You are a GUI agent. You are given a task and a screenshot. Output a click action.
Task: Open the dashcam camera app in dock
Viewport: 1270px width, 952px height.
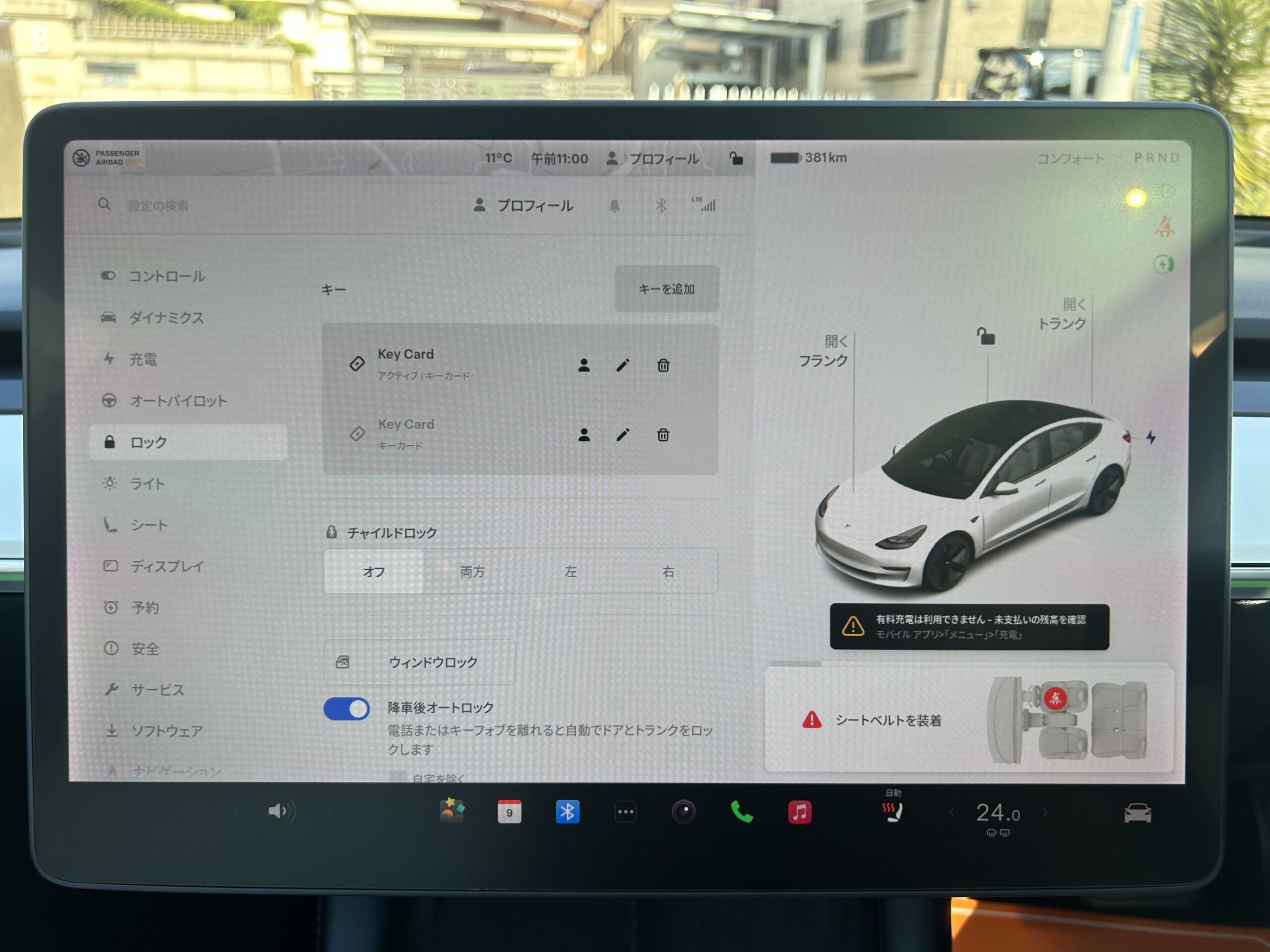[x=683, y=812]
